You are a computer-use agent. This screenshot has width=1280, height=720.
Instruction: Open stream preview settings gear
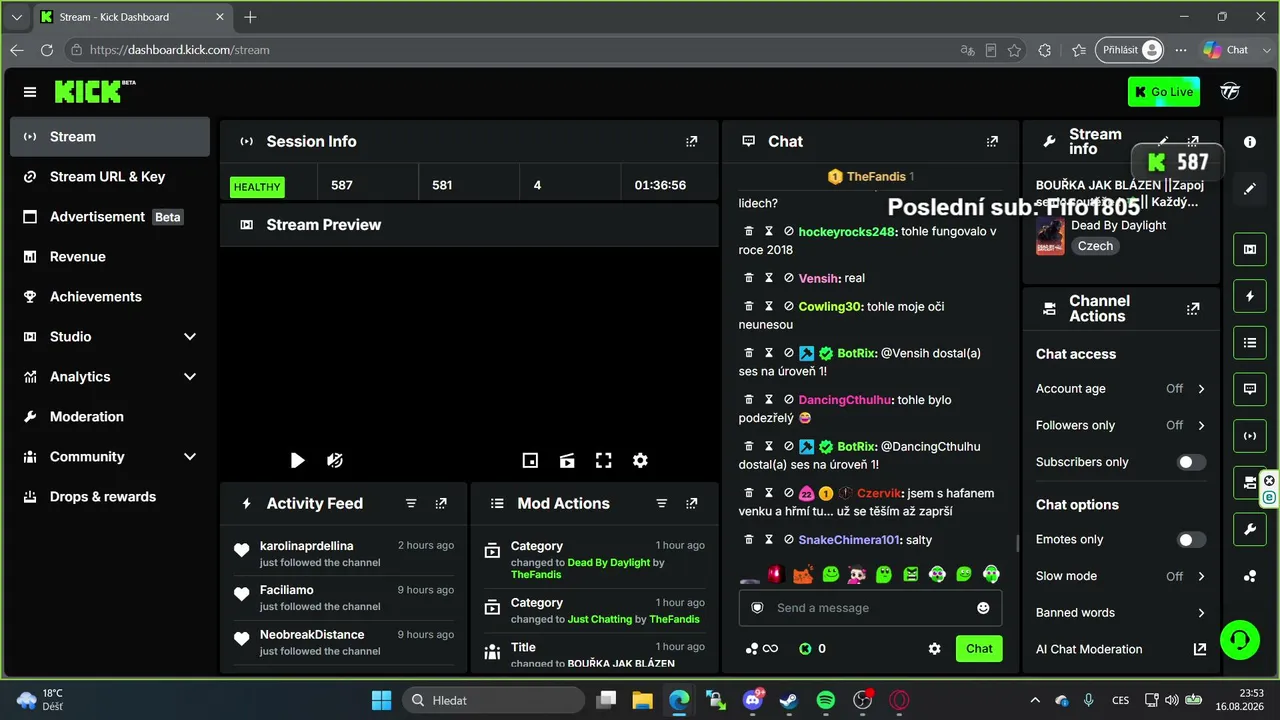click(x=640, y=460)
